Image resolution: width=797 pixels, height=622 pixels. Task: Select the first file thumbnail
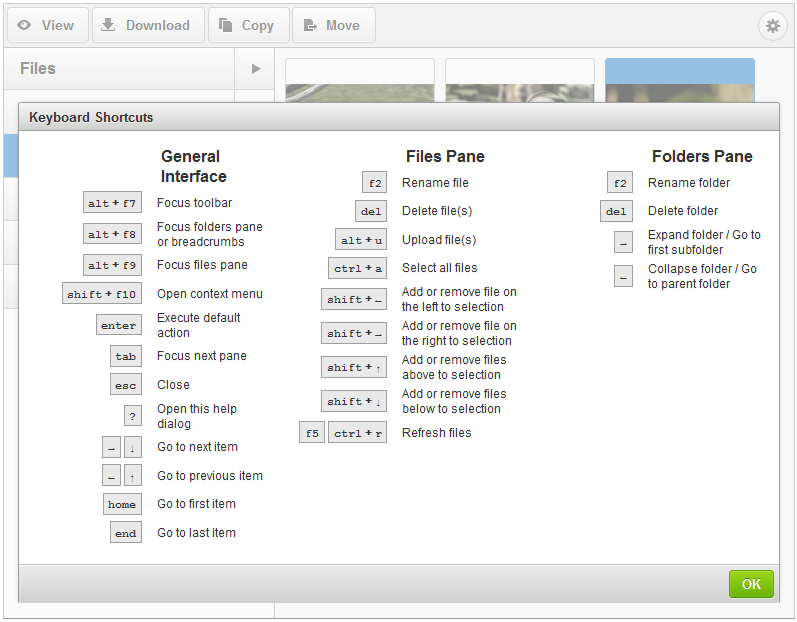click(x=360, y=80)
